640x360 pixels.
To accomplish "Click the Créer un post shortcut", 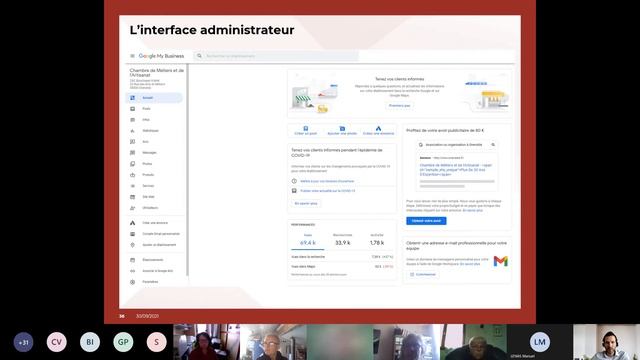I will [306, 131].
